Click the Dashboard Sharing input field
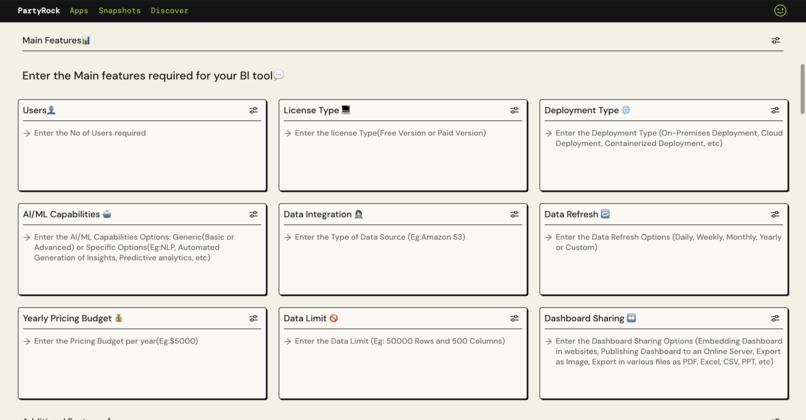Image resolution: width=806 pixels, height=420 pixels. (664, 365)
